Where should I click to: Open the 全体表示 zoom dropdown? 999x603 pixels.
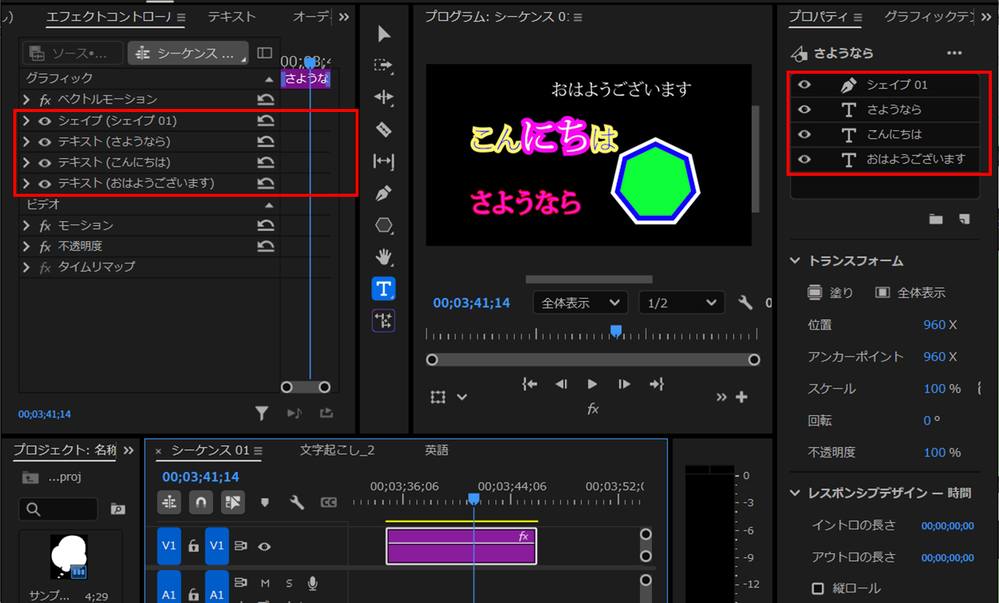coord(580,303)
